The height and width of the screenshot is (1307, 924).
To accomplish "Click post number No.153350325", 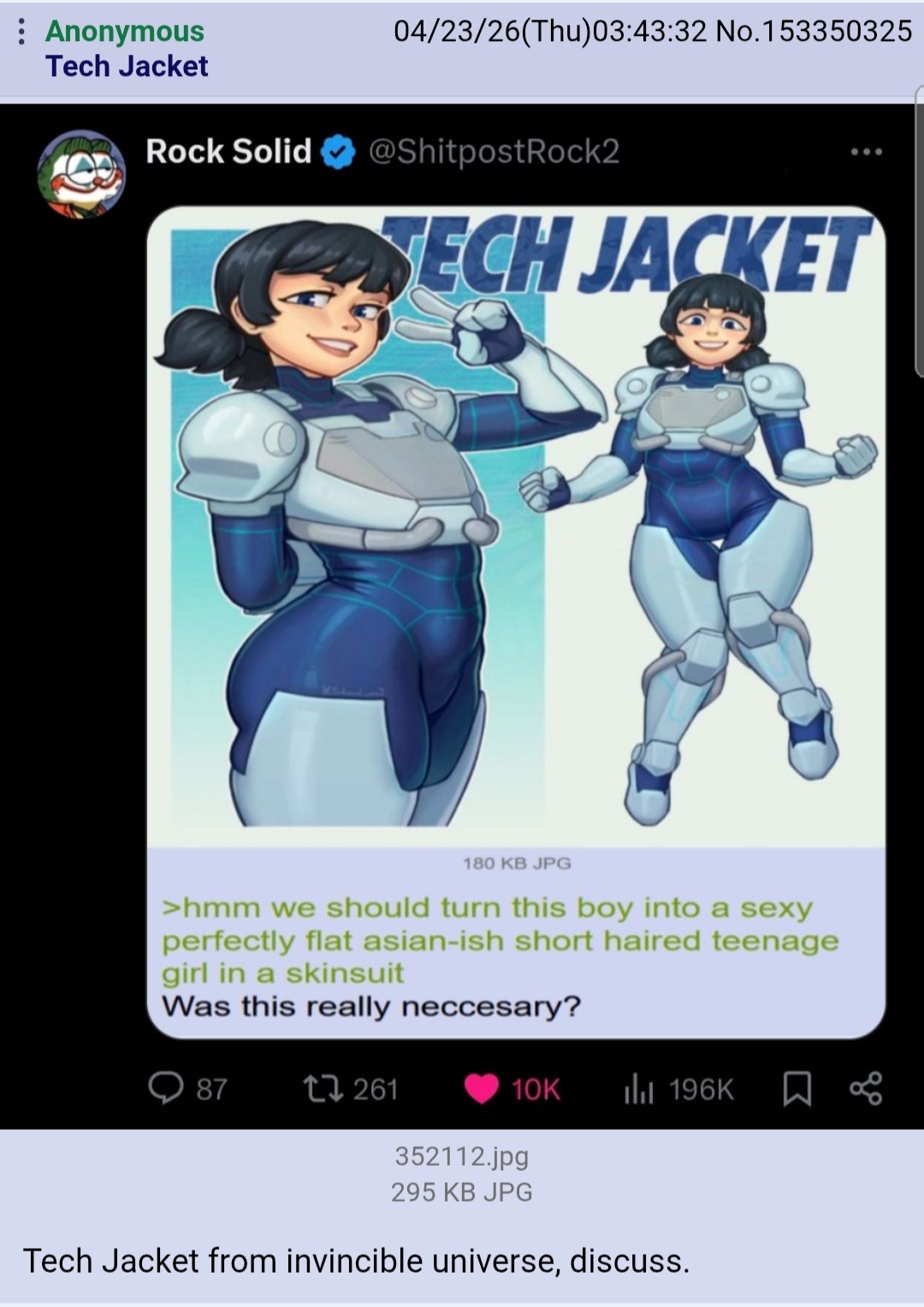I will point(814,31).
